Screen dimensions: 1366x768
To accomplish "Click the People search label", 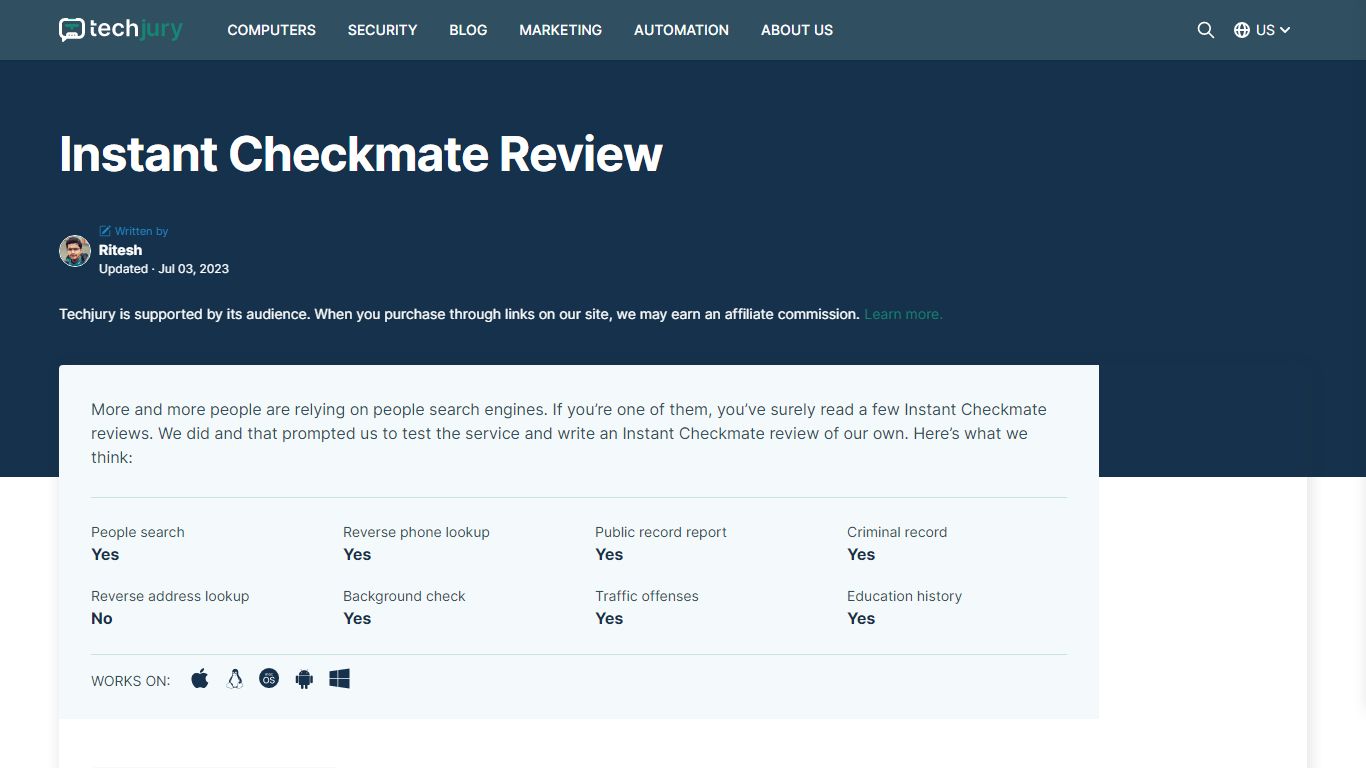I will point(138,532).
